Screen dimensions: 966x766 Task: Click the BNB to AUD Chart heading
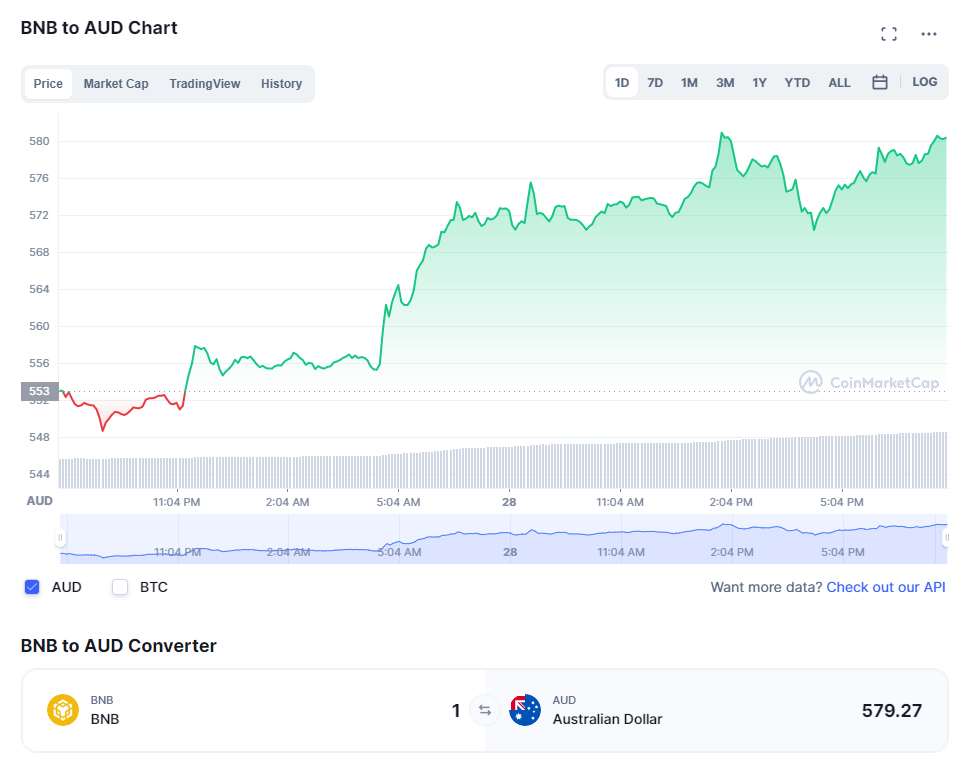99,28
